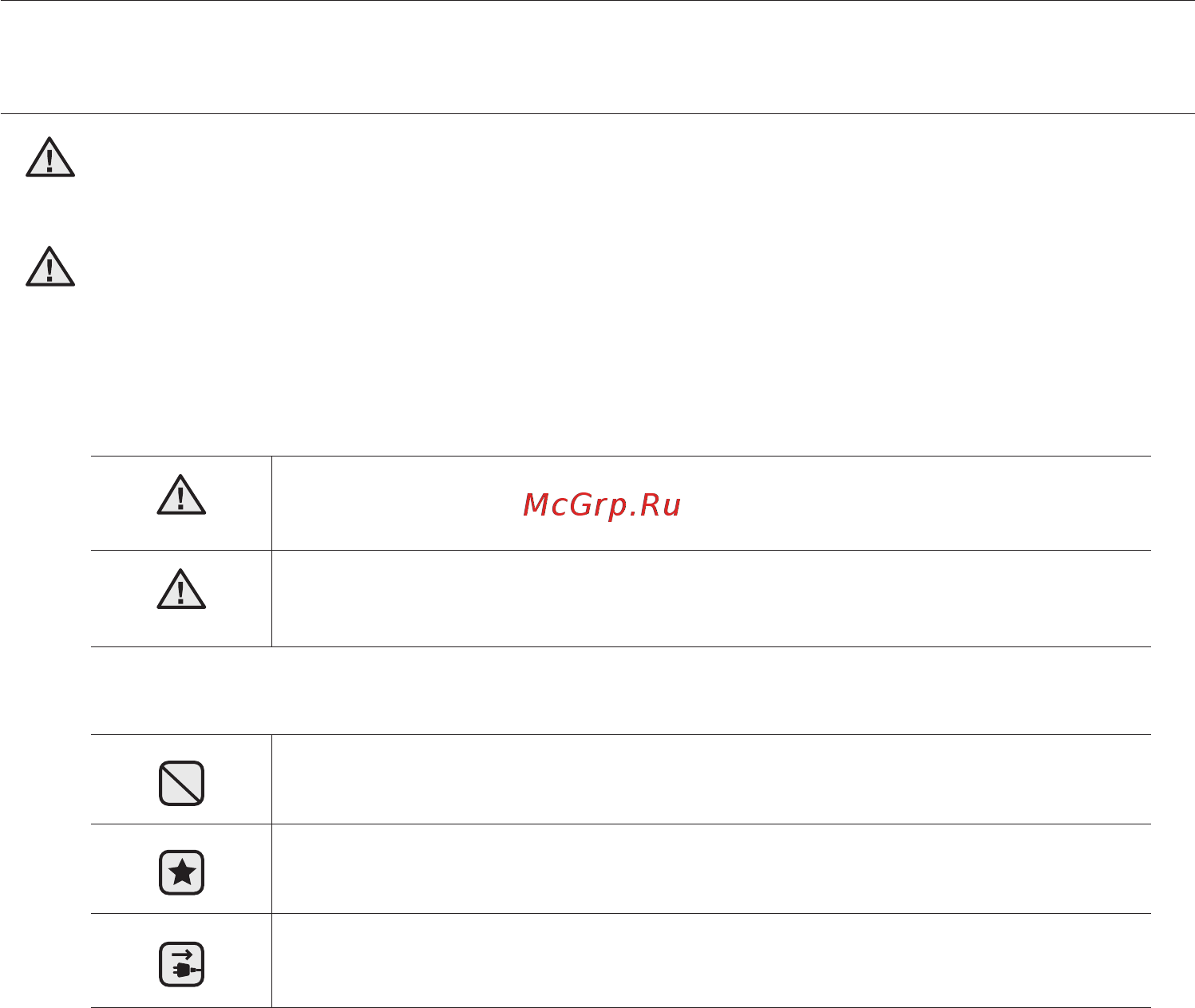Click the blank header area above the top divider

point(597,57)
